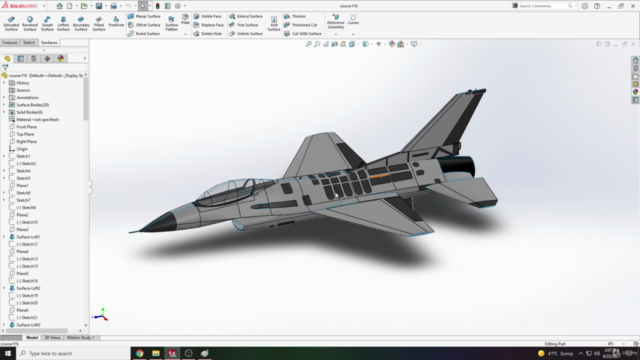Open Chrome from the taskbar
This screenshot has height=360, width=640.
(x=140, y=353)
